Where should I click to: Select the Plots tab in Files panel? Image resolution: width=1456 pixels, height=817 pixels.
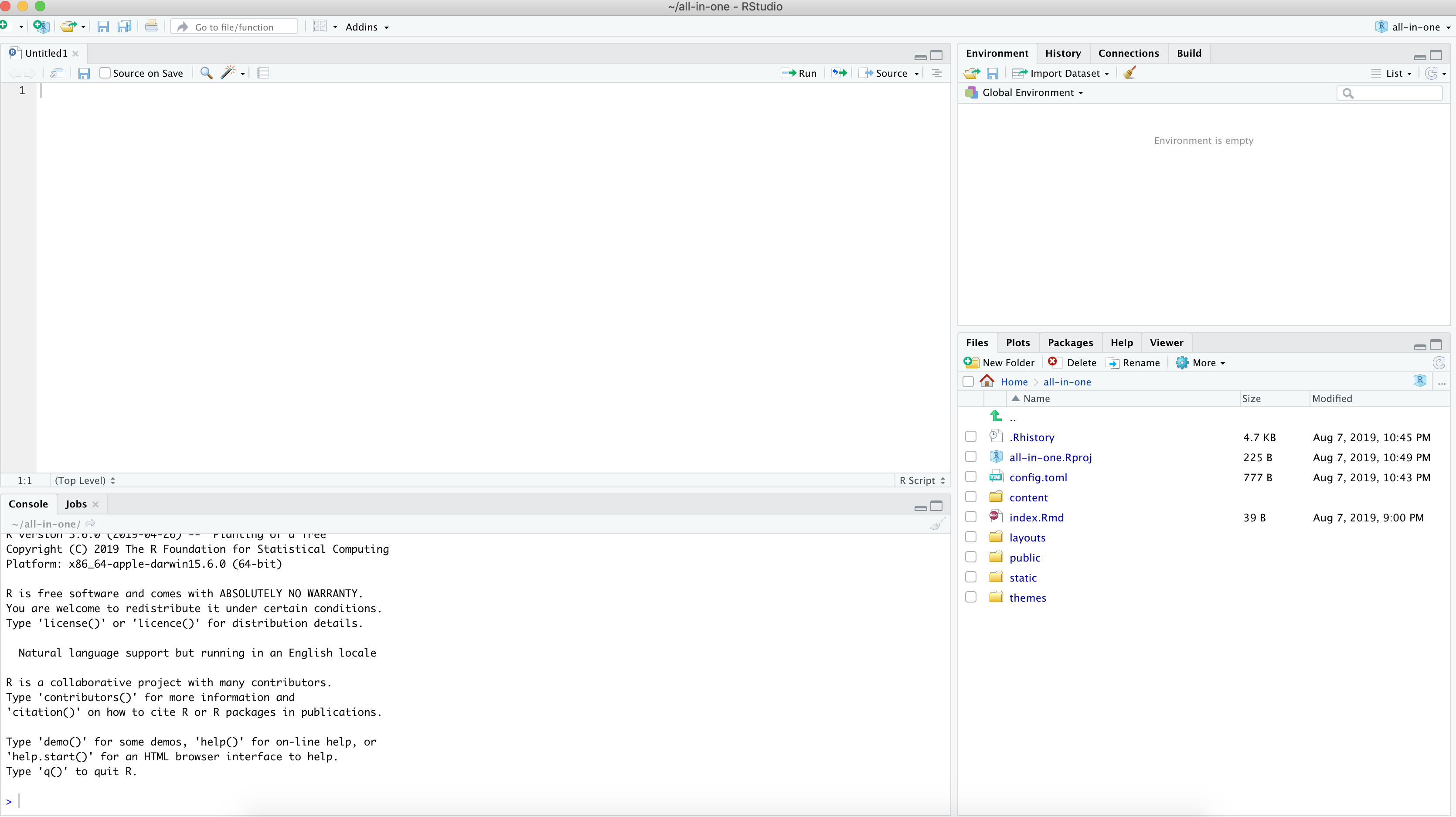[1018, 342]
